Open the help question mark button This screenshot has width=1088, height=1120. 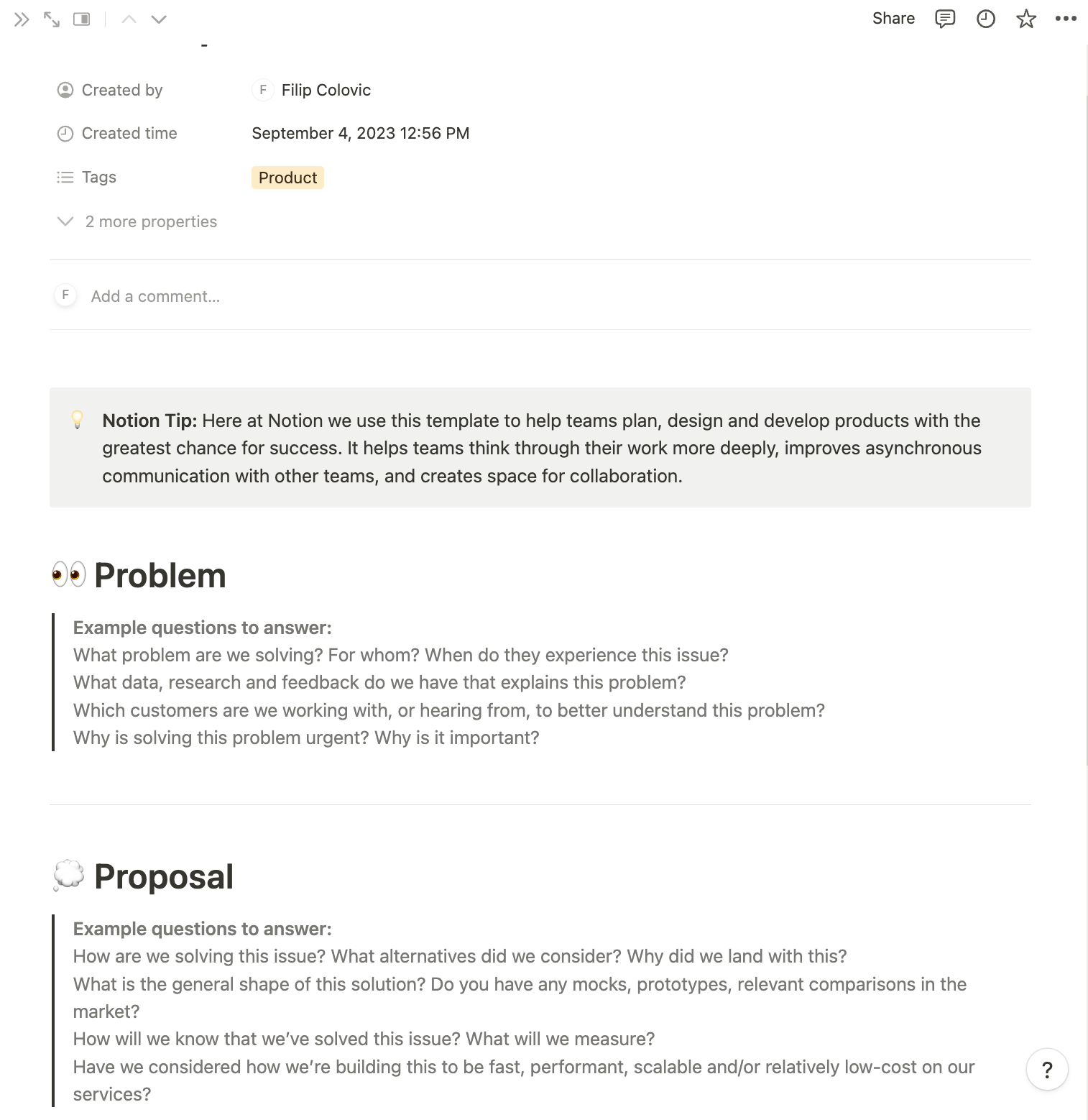[1047, 1070]
